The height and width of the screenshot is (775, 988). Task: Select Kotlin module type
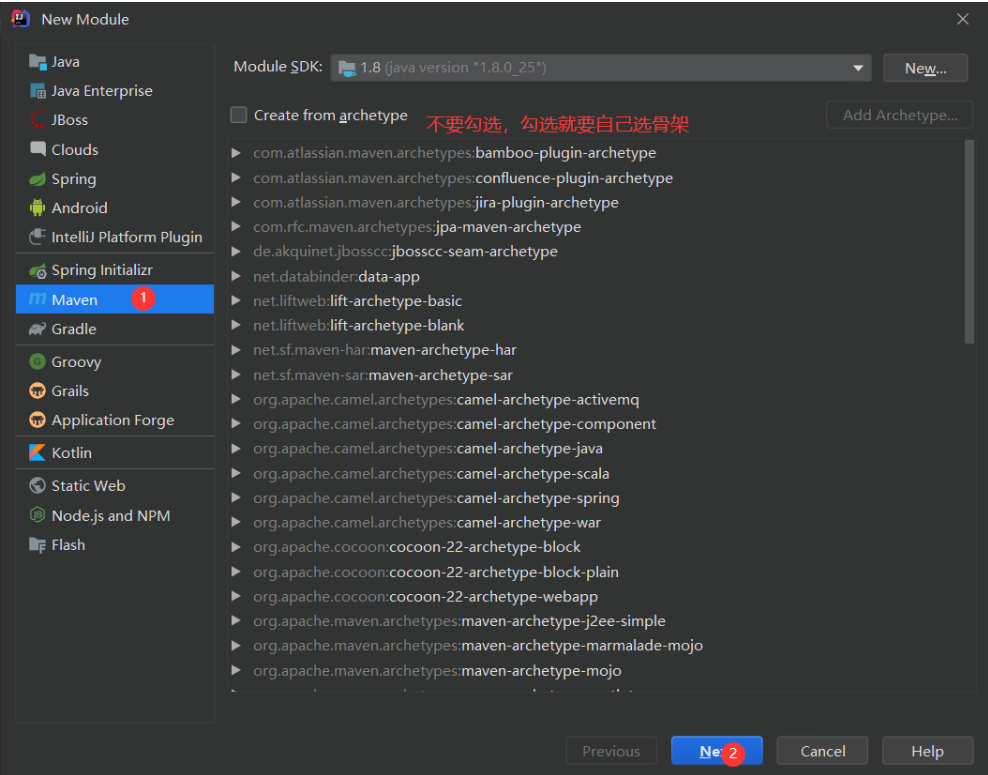point(115,452)
